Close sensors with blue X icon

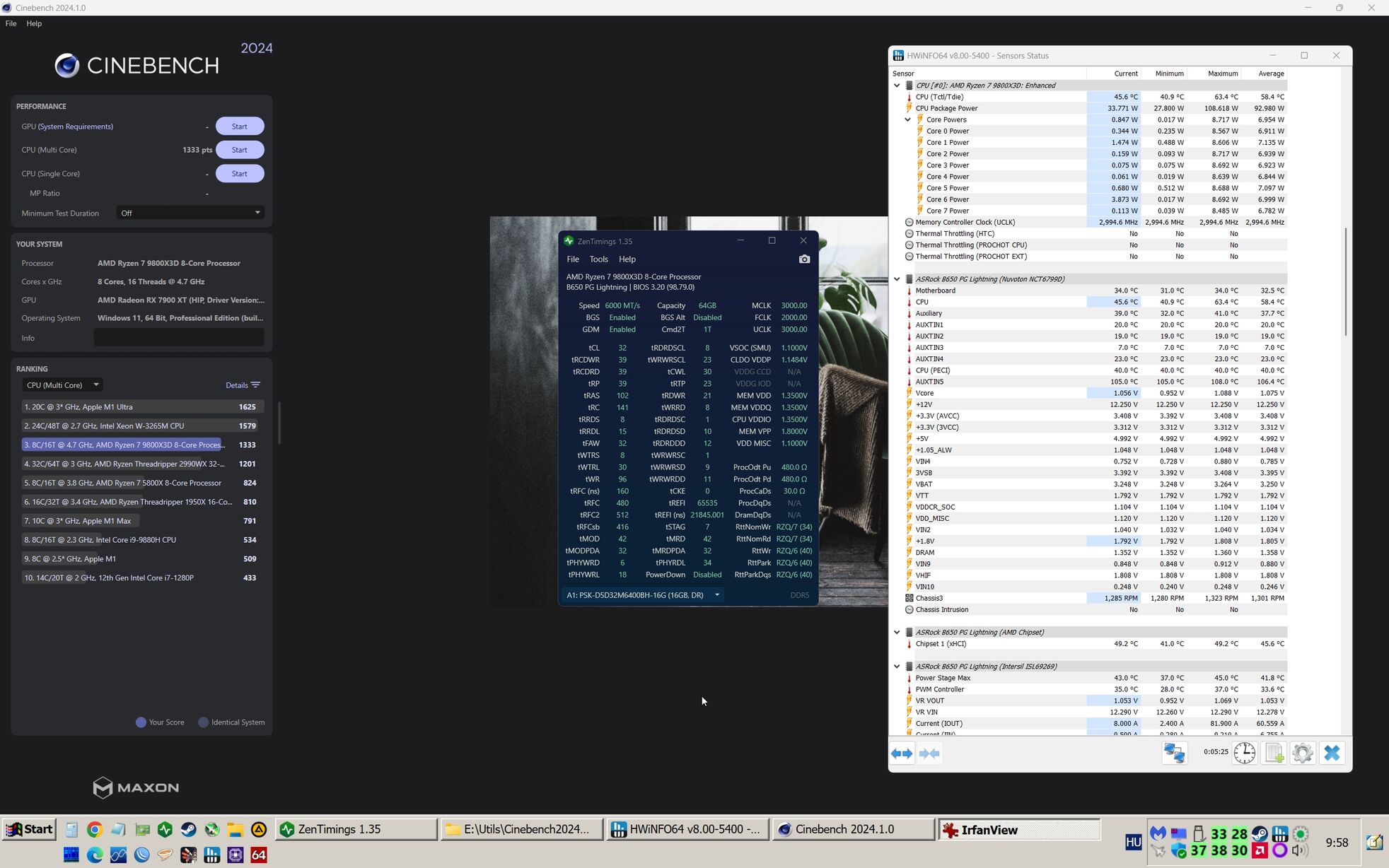[x=1332, y=753]
